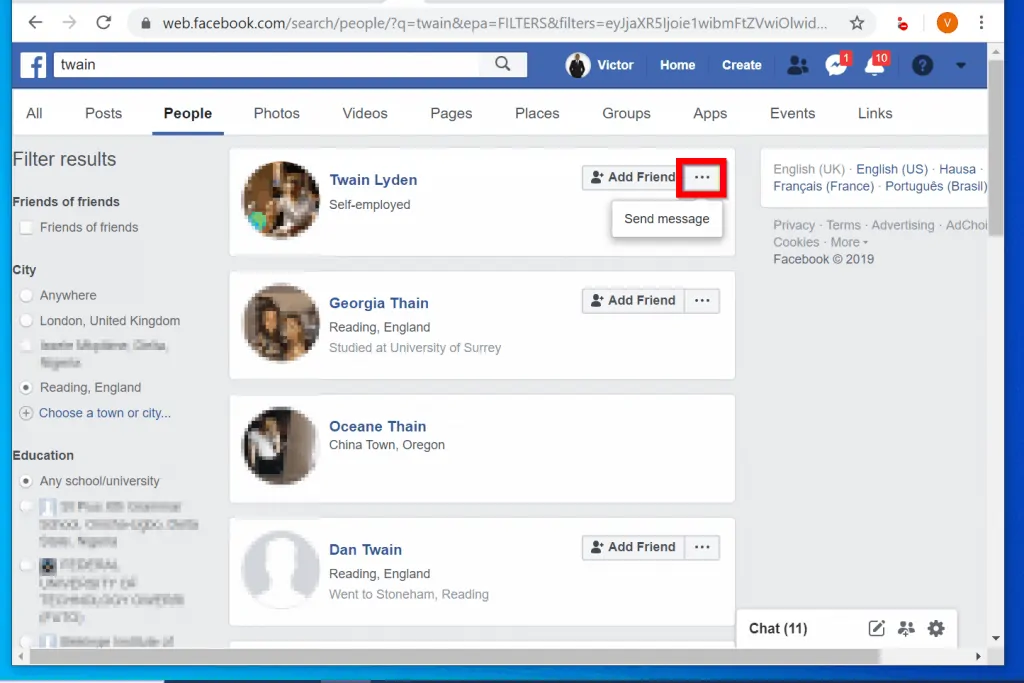Image resolution: width=1024 pixels, height=683 pixels.
Task: Click the browser address bar URL
Action: 494,24
